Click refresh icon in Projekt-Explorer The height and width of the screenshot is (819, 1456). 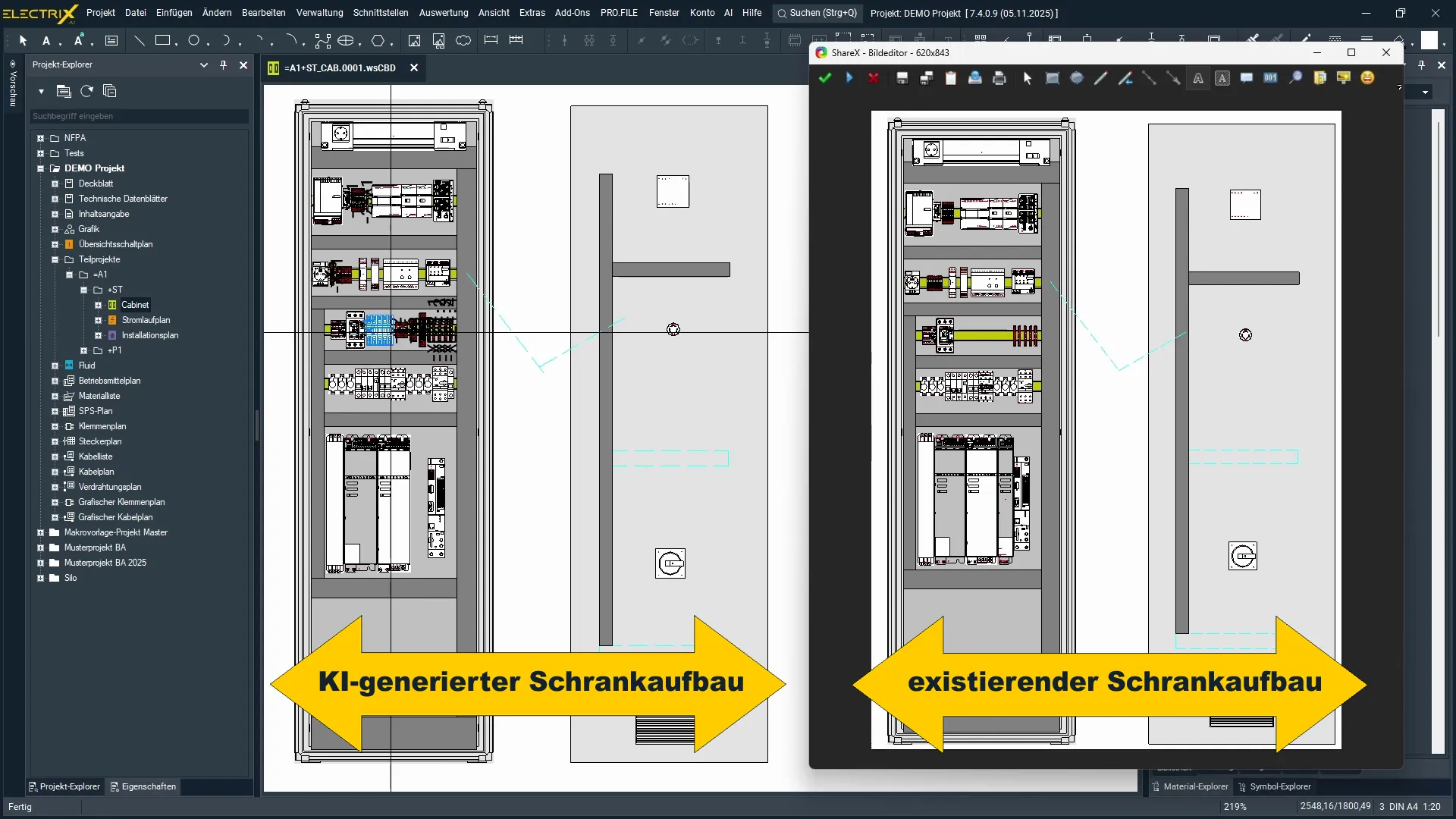click(x=86, y=91)
